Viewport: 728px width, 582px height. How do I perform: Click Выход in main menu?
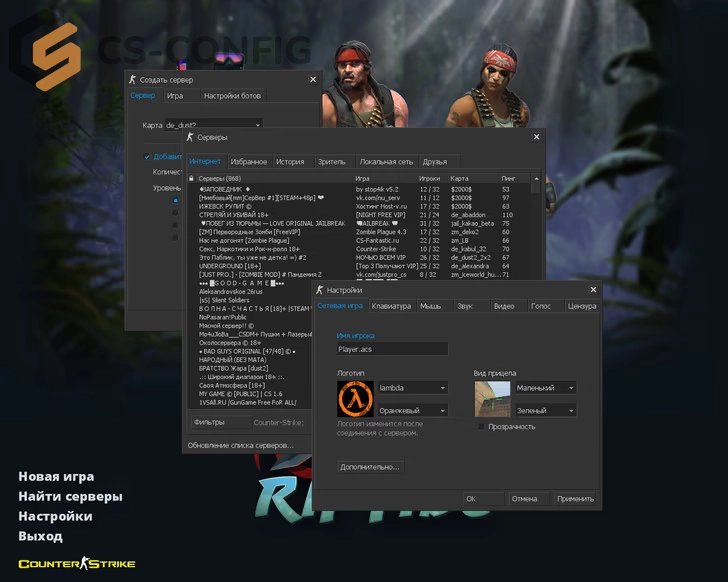(40, 537)
